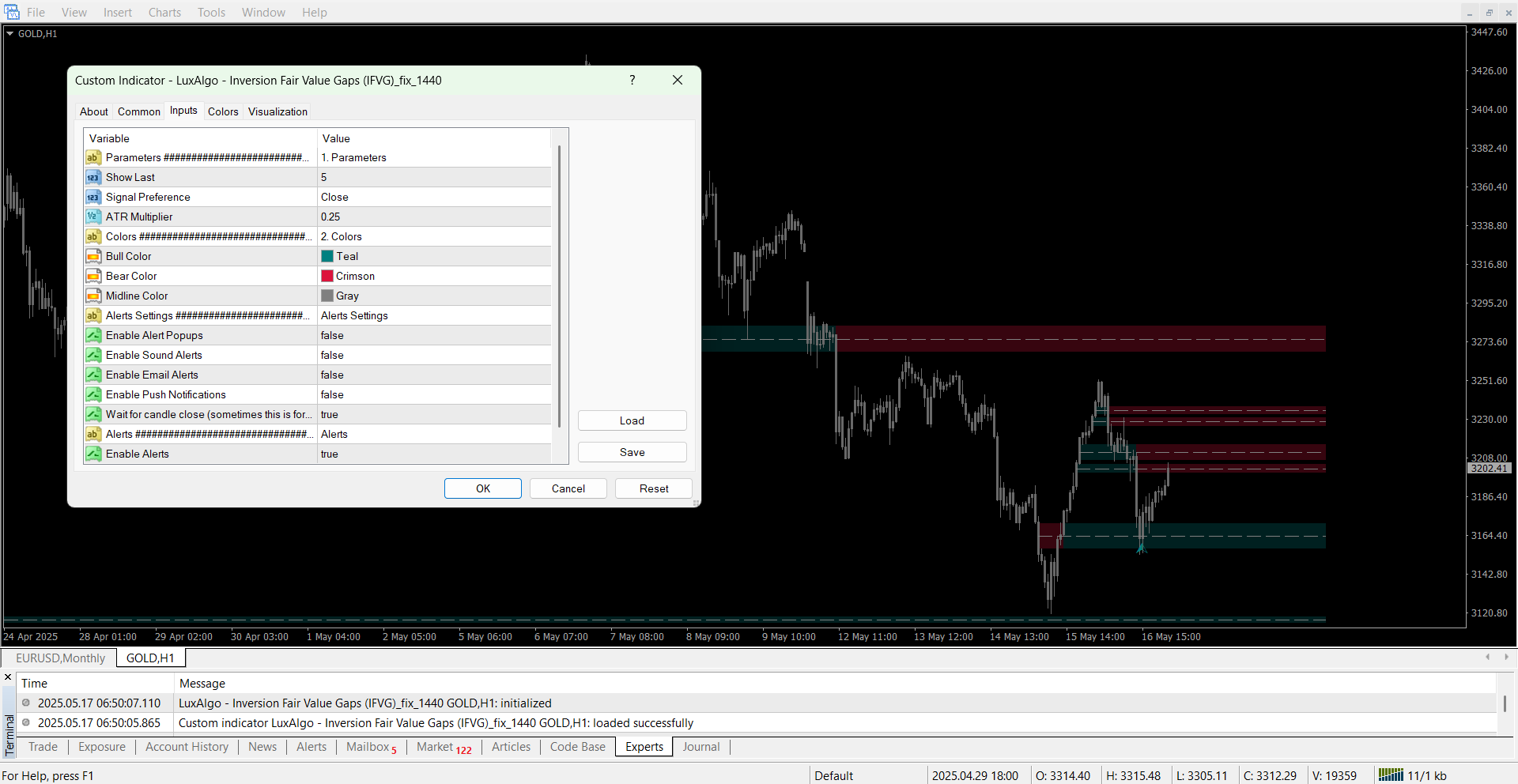Click the Reset button
The image size is (1518, 784).
(654, 488)
